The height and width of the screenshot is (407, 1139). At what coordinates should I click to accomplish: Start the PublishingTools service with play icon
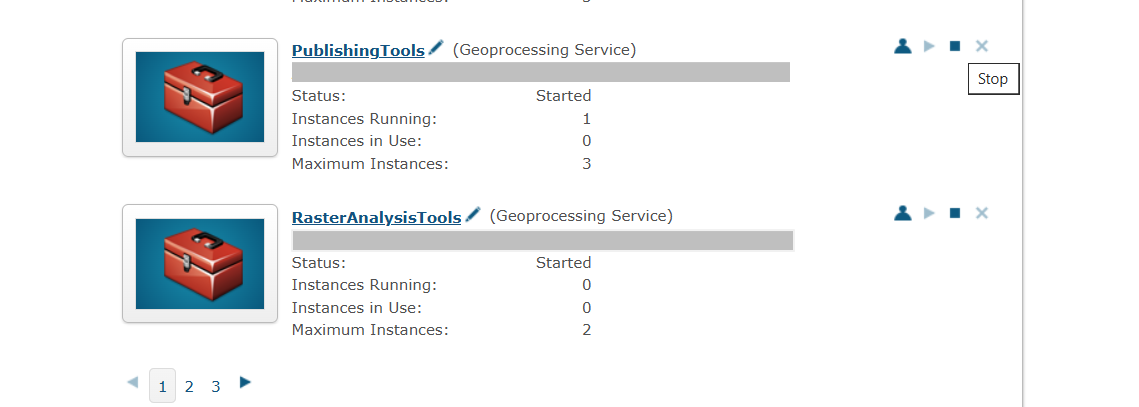click(929, 47)
